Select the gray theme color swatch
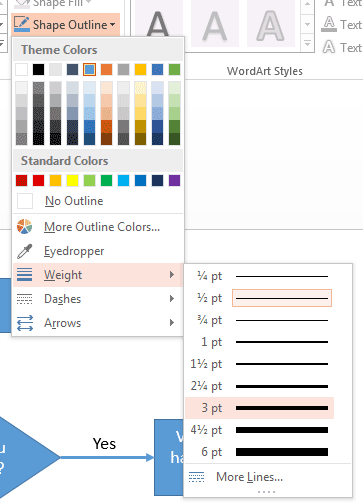This screenshot has width=363, height=504. pyautogui.click(x=123, y=70)
